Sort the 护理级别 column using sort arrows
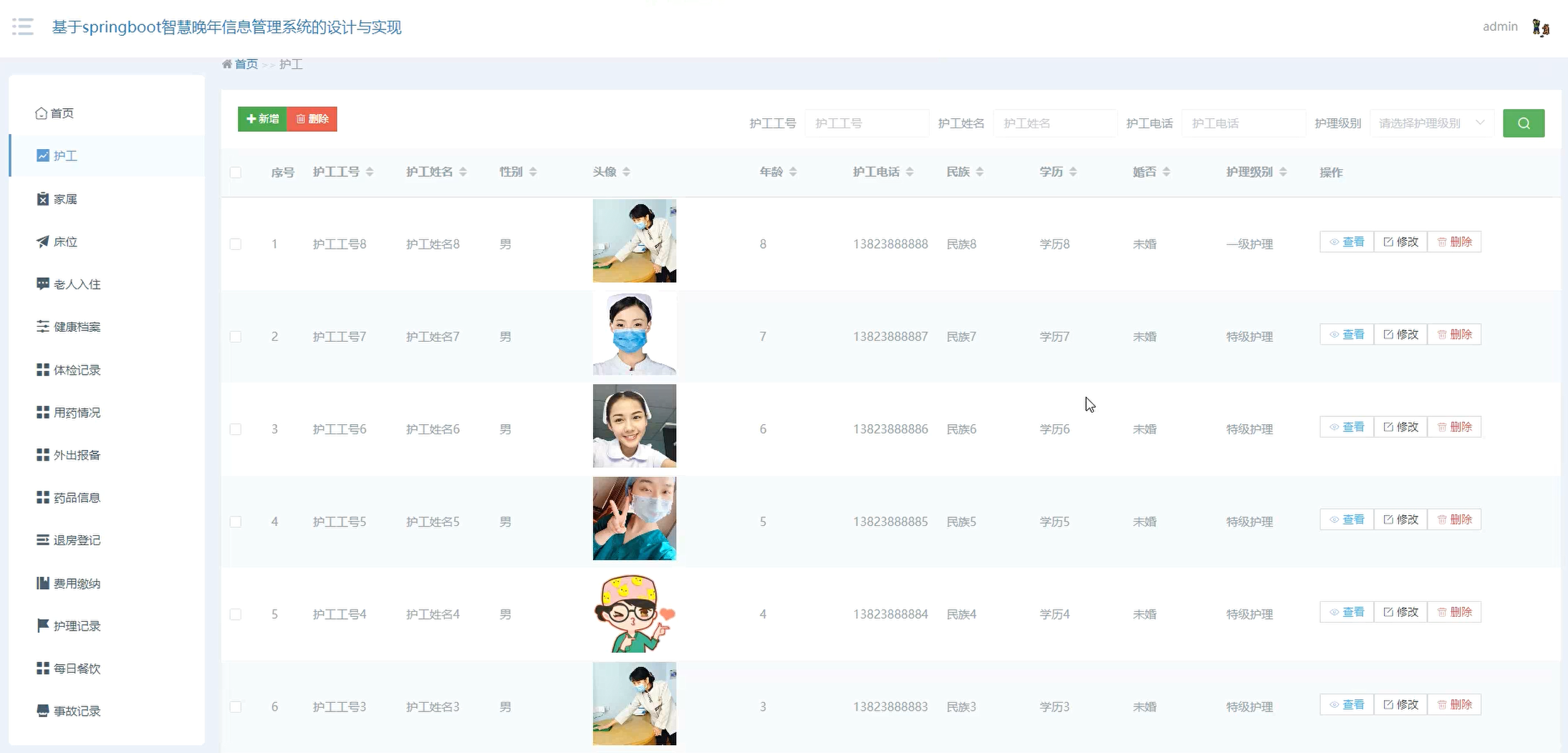Screen dimensions: 1568x753 [1283, 172]
